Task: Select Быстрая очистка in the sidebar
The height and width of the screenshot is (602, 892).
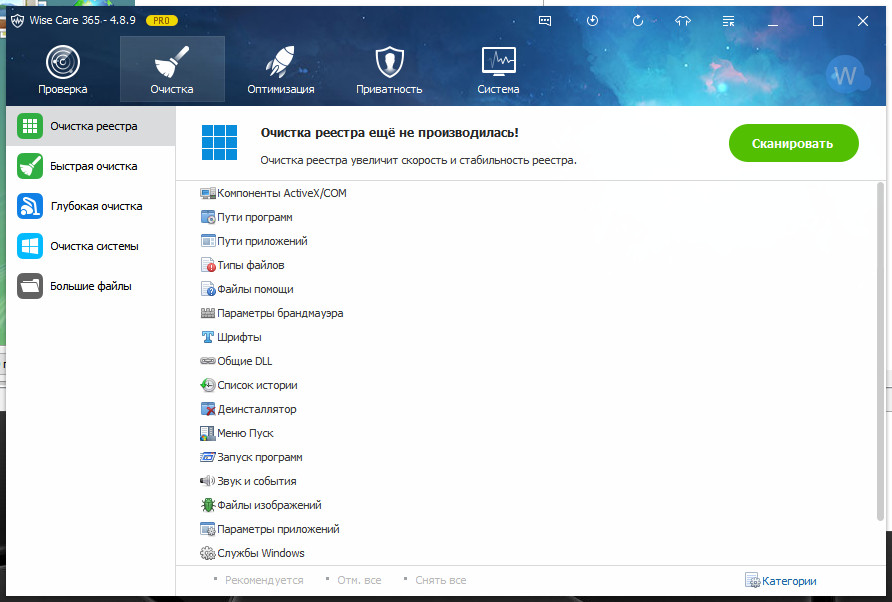Action: 90,166
